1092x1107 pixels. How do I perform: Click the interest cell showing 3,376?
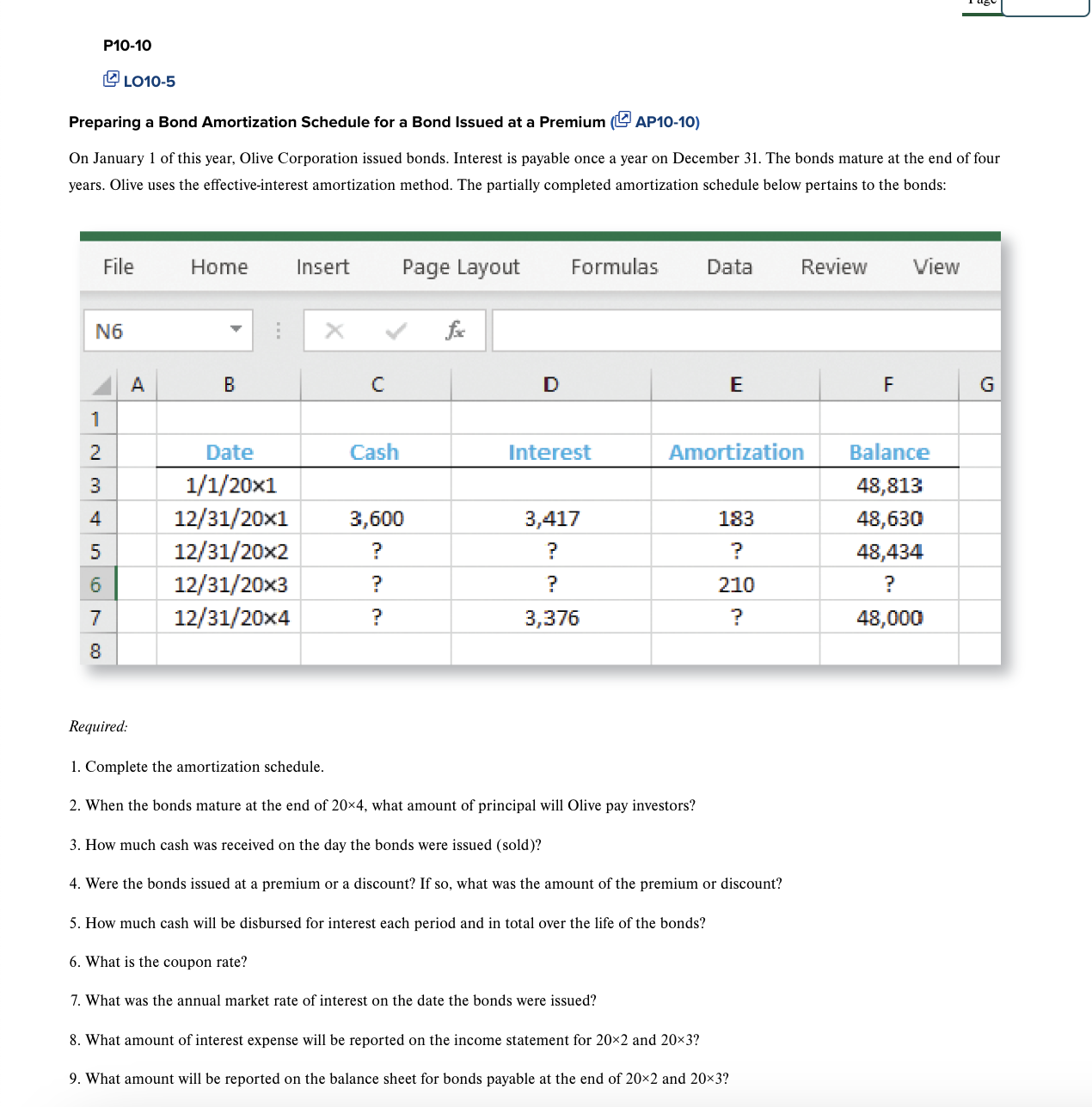(x=551, y=617)
